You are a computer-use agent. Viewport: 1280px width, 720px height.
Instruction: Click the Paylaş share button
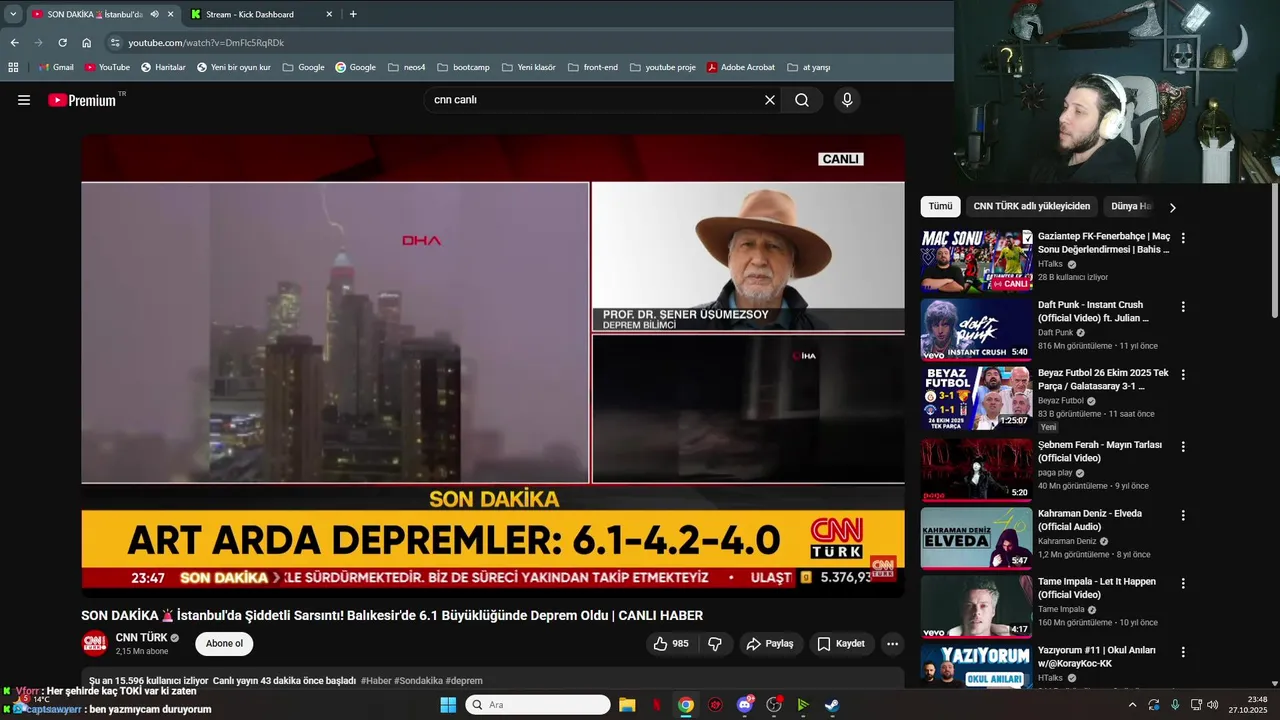[x=770, y=644]
